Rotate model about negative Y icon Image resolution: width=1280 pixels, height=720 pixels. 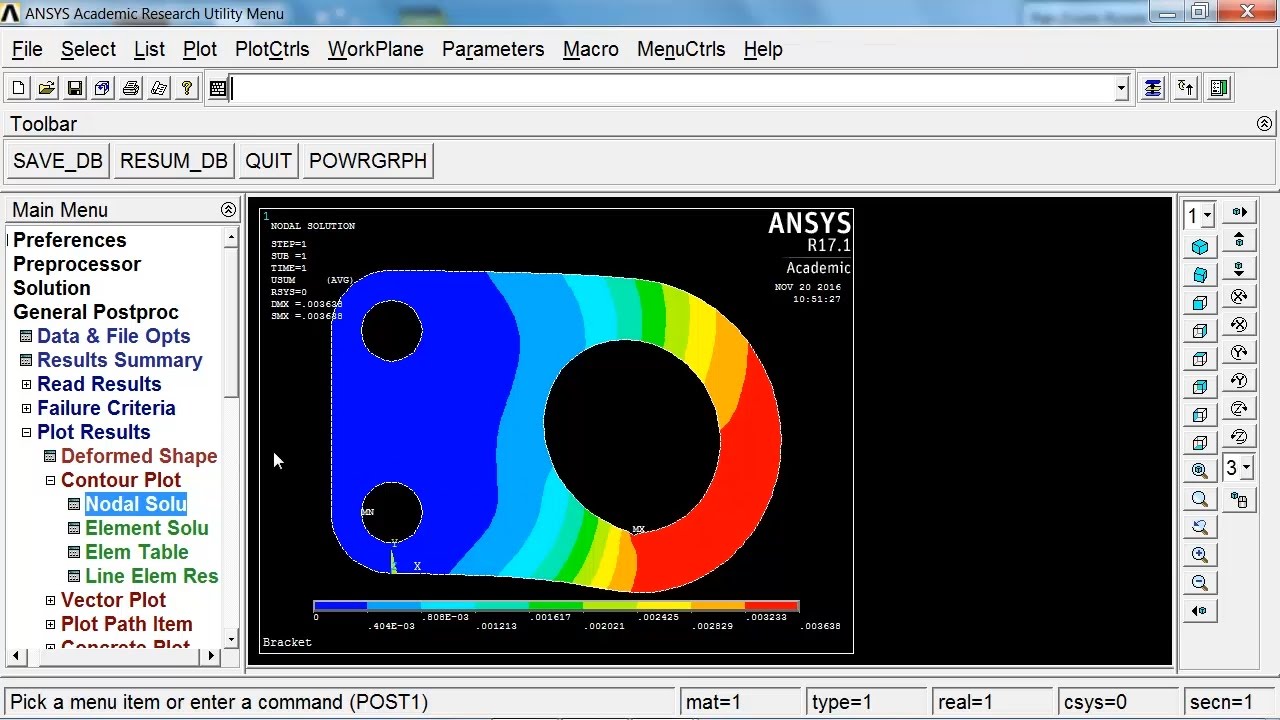(x=1240, y=381)
